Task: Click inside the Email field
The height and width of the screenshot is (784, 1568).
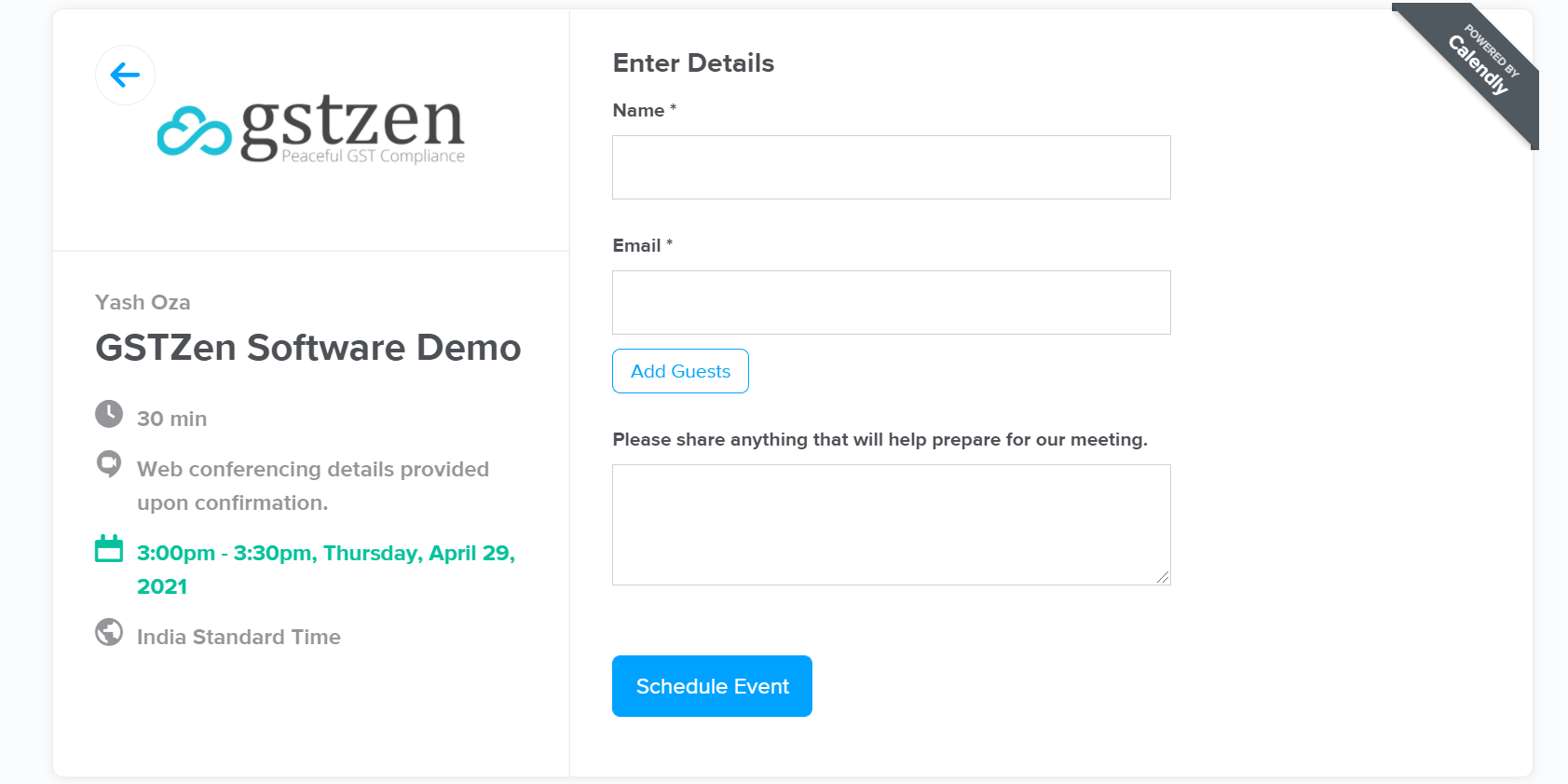Action: tap(891, 302)
